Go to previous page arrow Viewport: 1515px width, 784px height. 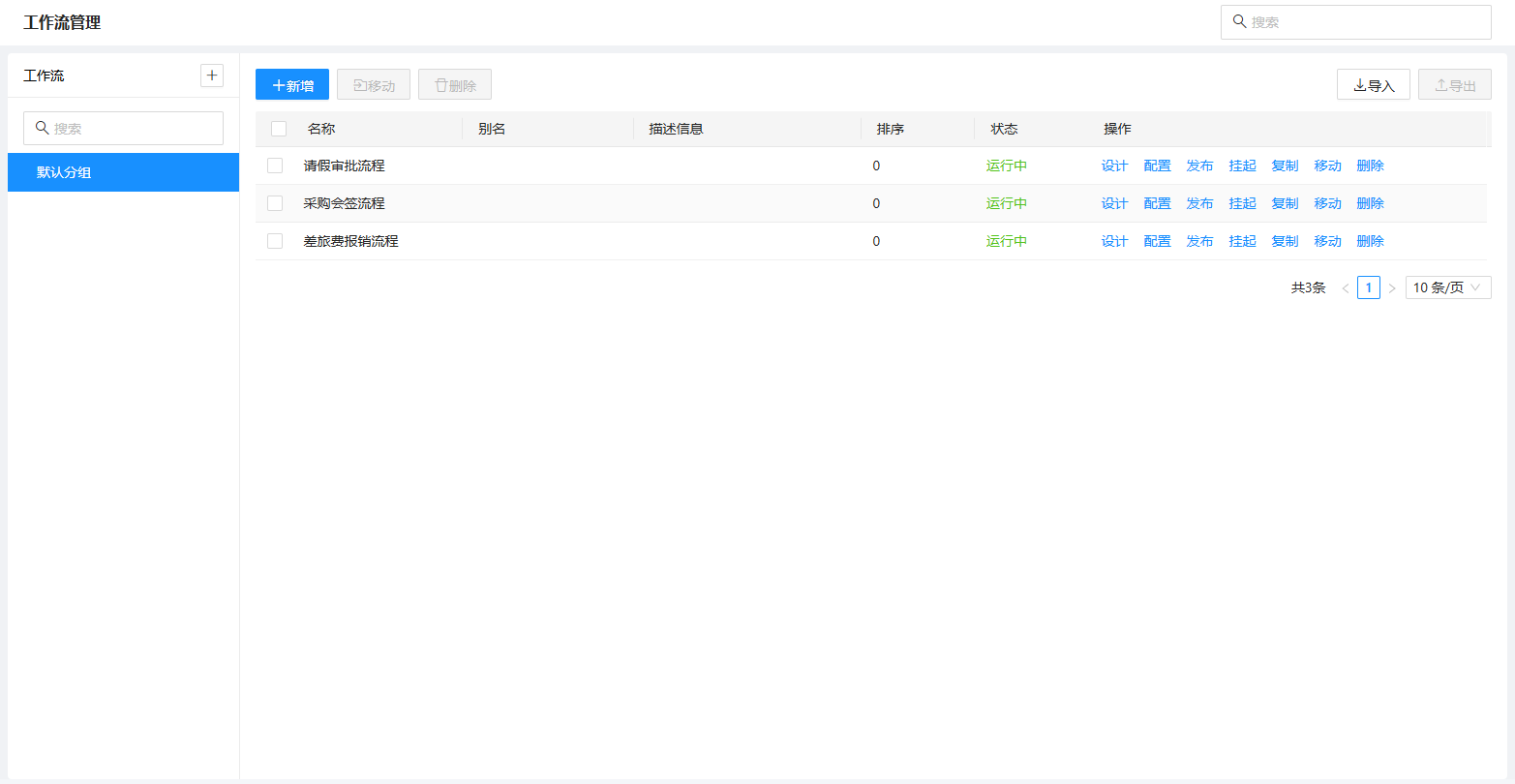pos(1345,288)
